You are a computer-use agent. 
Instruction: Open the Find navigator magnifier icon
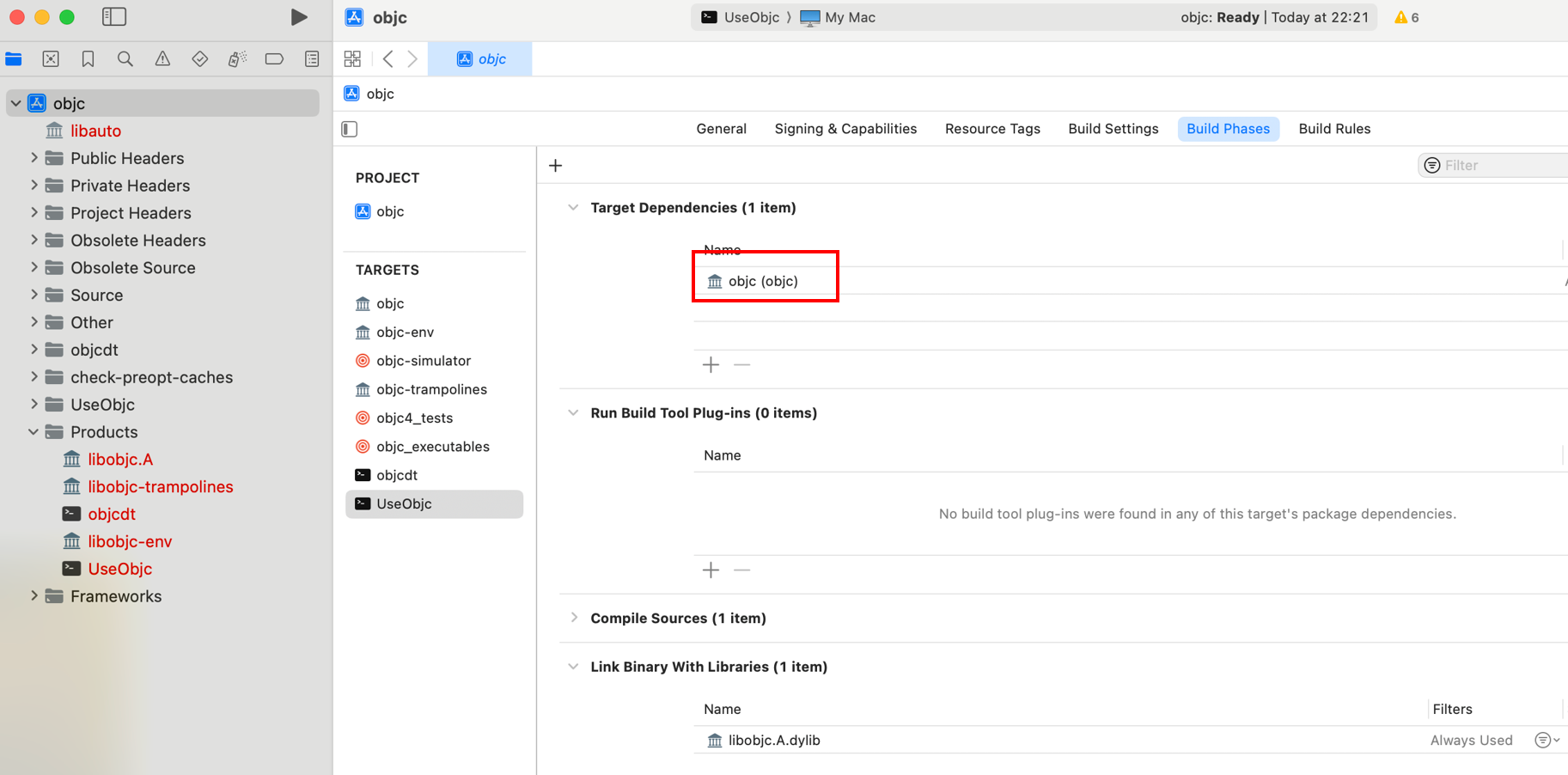point(125,59)
